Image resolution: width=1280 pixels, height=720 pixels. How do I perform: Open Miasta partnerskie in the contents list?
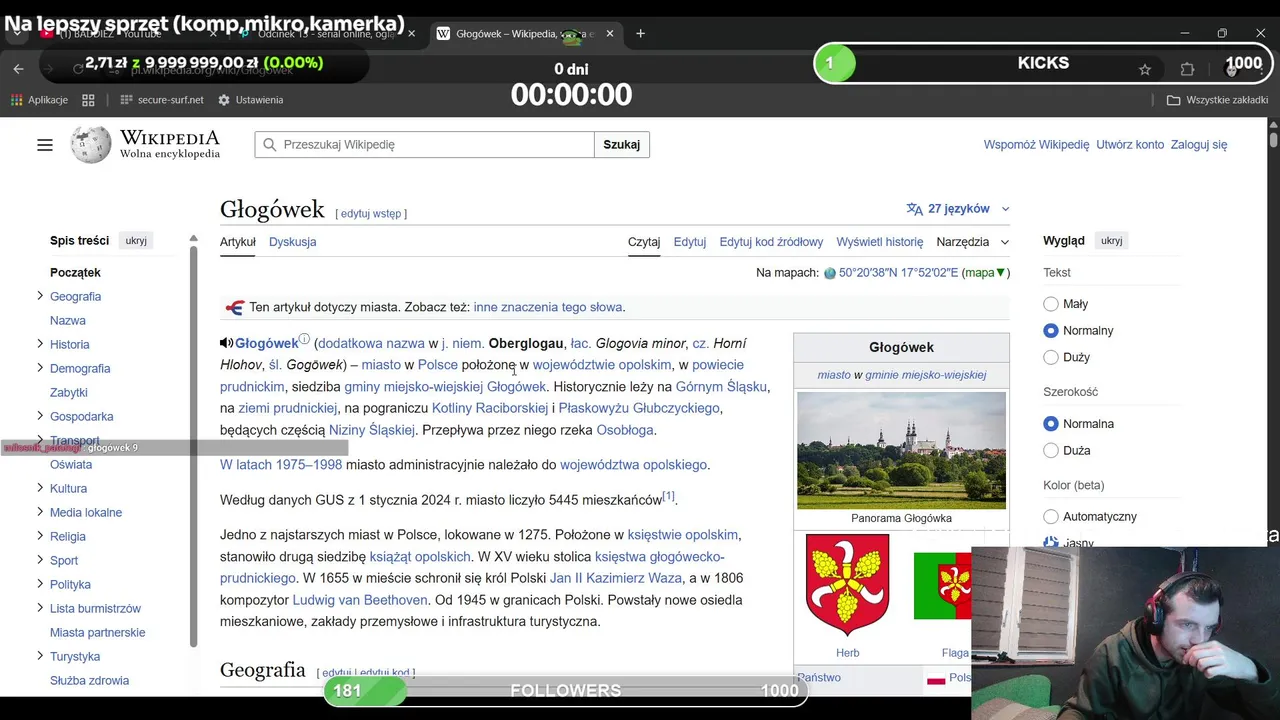click(x=97, y=633)
